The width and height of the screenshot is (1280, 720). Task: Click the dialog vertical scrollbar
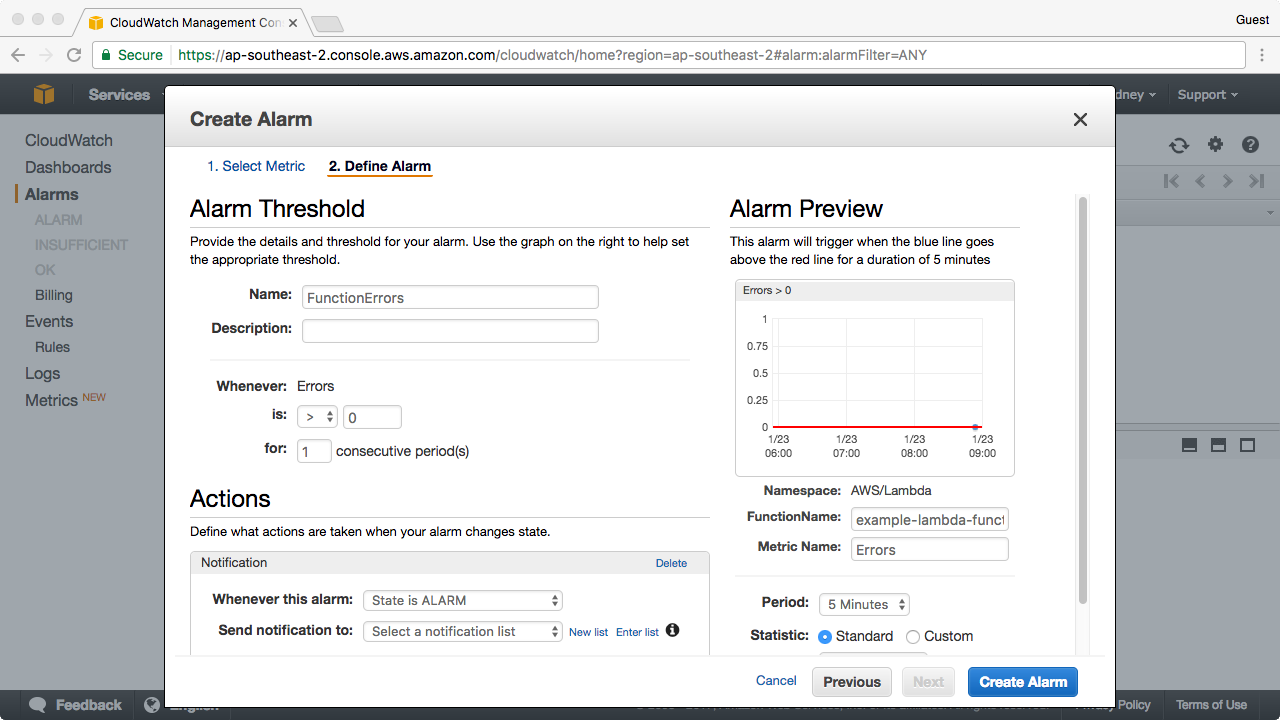coord(1082,400)
